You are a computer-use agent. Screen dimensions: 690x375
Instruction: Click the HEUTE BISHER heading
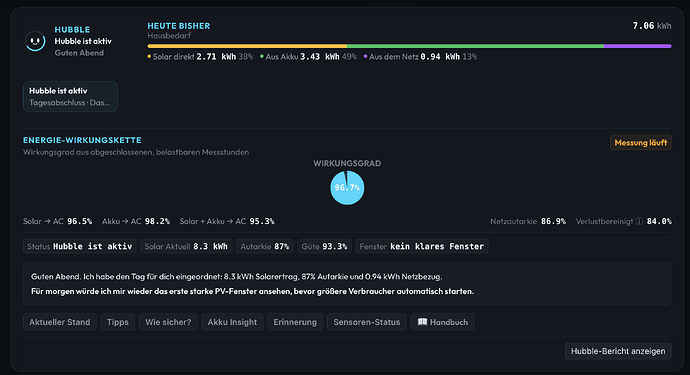click(x=179, y=26)
